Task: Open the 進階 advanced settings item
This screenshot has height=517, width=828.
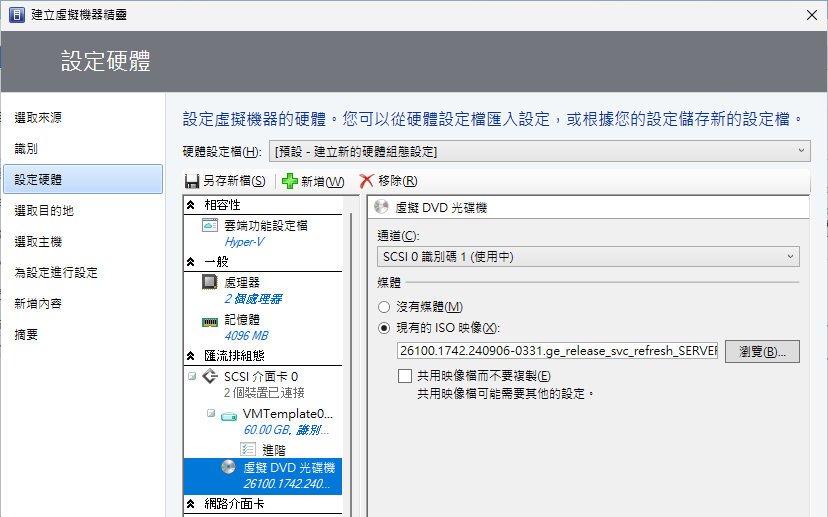Action: 274,450
